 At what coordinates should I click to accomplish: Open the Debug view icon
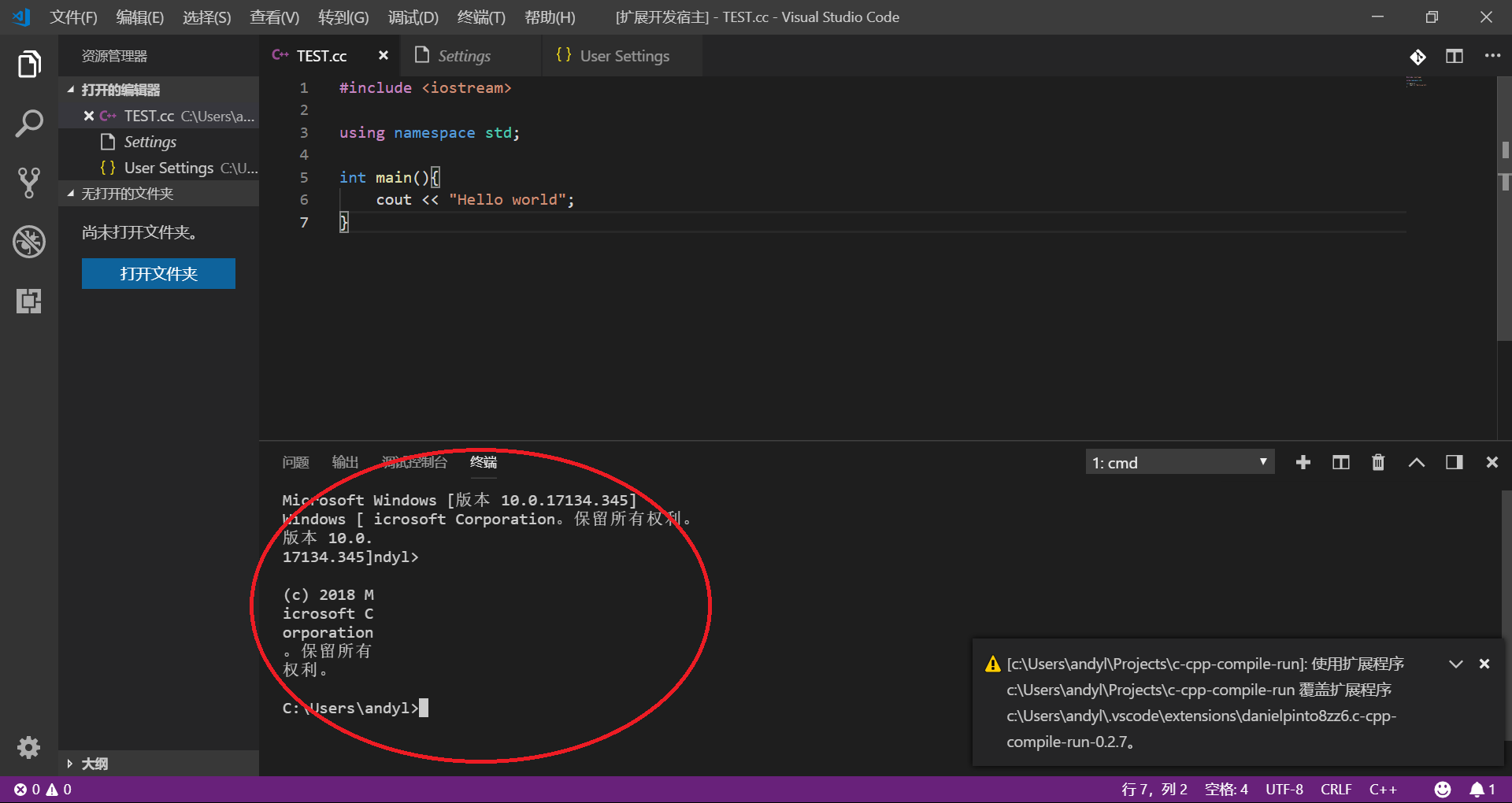coord(29,242)
